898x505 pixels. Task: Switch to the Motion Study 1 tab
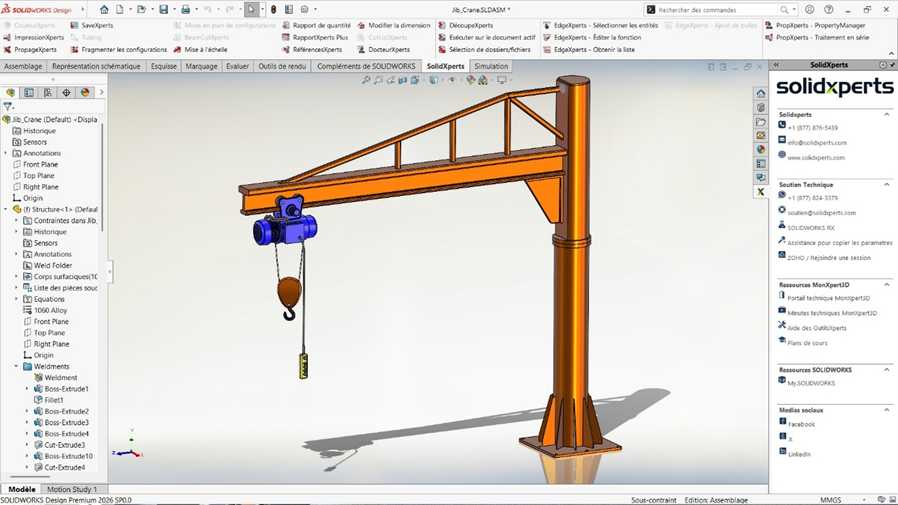point(72,490)
